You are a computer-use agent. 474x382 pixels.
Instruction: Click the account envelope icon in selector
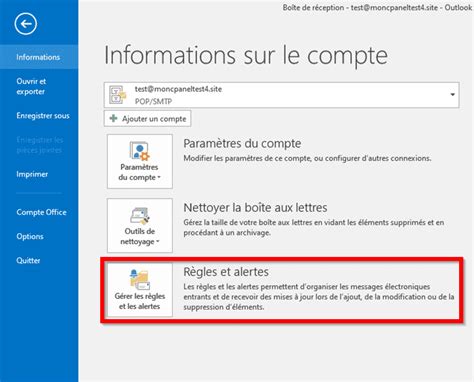point(118,95)
